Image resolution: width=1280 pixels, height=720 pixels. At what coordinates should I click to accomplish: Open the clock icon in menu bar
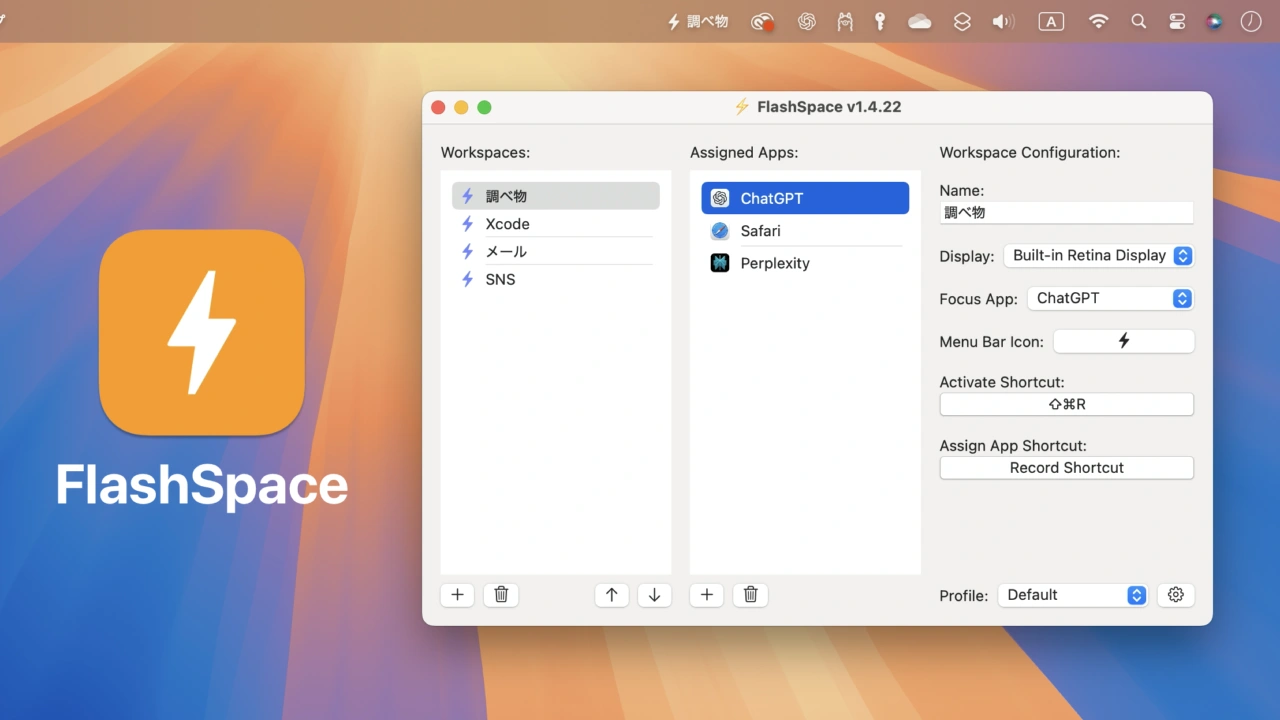1251,21
